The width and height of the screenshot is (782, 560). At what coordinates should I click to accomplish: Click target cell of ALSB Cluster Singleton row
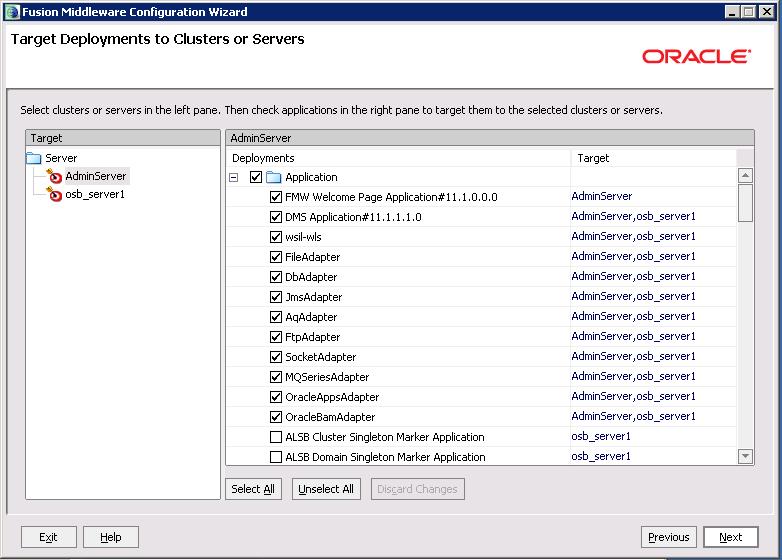point(653,436)
